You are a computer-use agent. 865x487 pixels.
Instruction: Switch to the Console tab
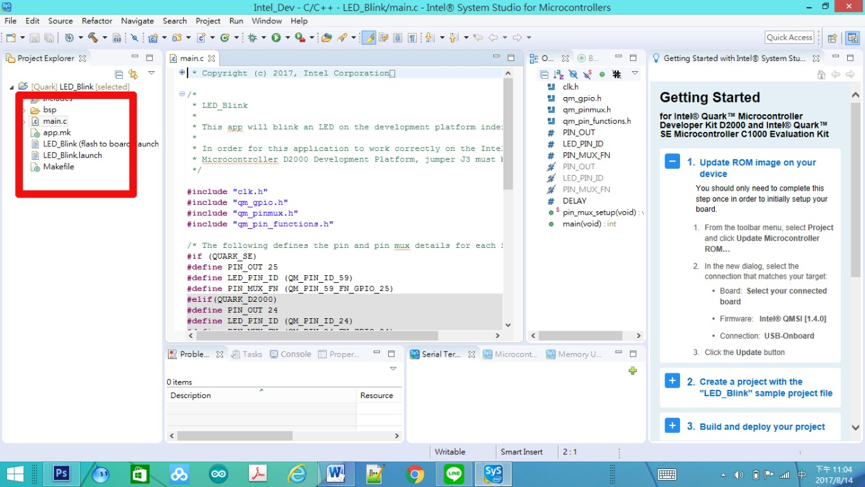click(290, 354)
